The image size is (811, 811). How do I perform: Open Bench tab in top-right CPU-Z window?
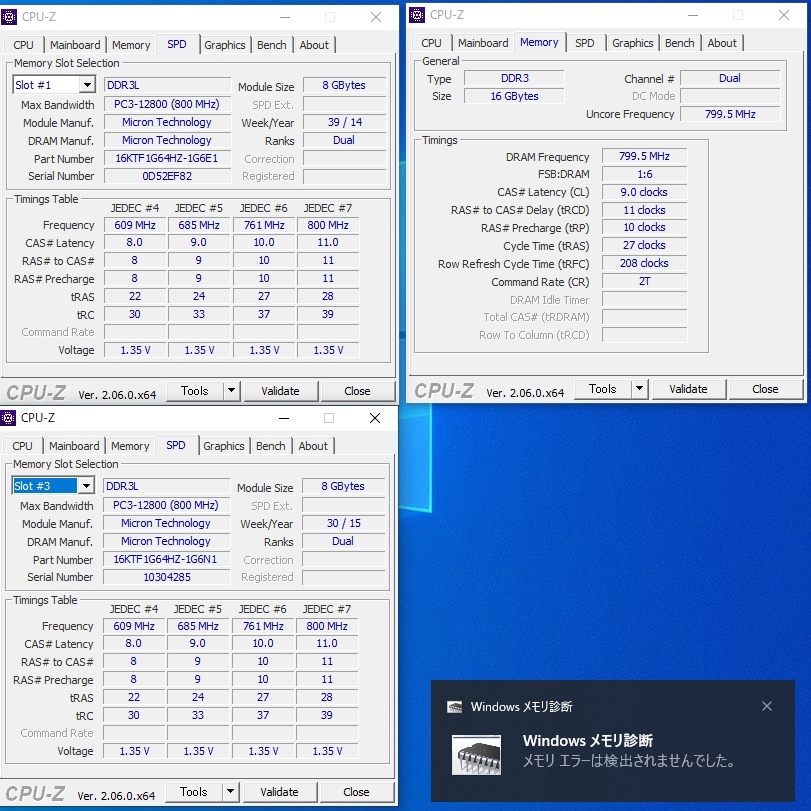(680, 43)
